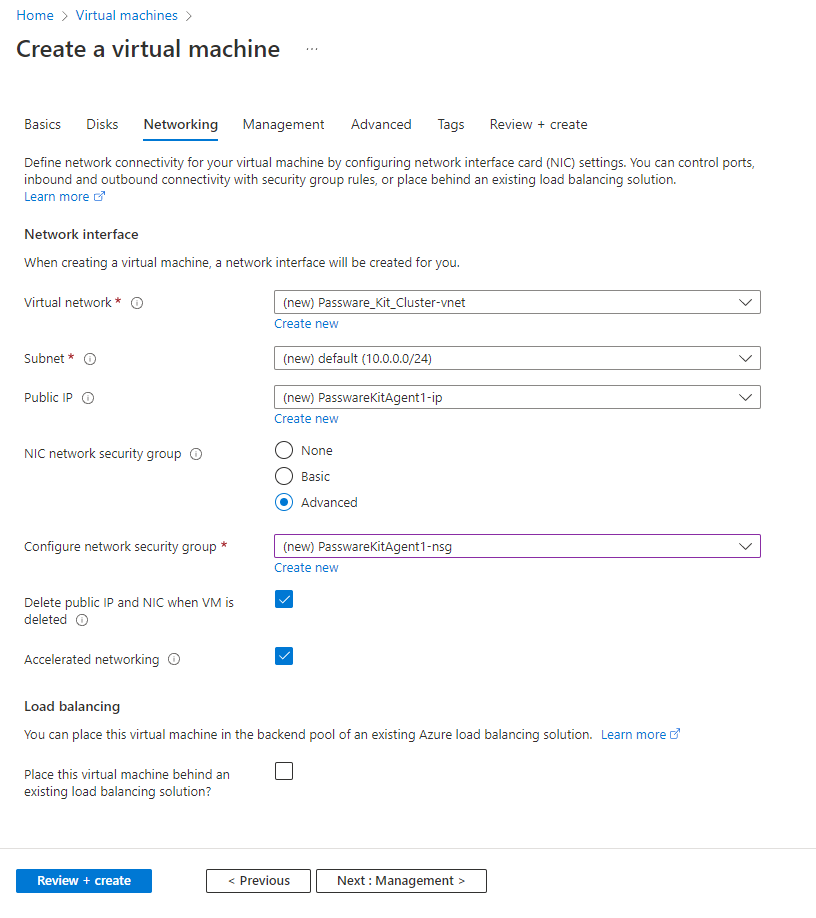Image resolution: width=816 pixels, height=918 pixels.
Task: Open the Subnet dropdown list
Action: (517, 358)
